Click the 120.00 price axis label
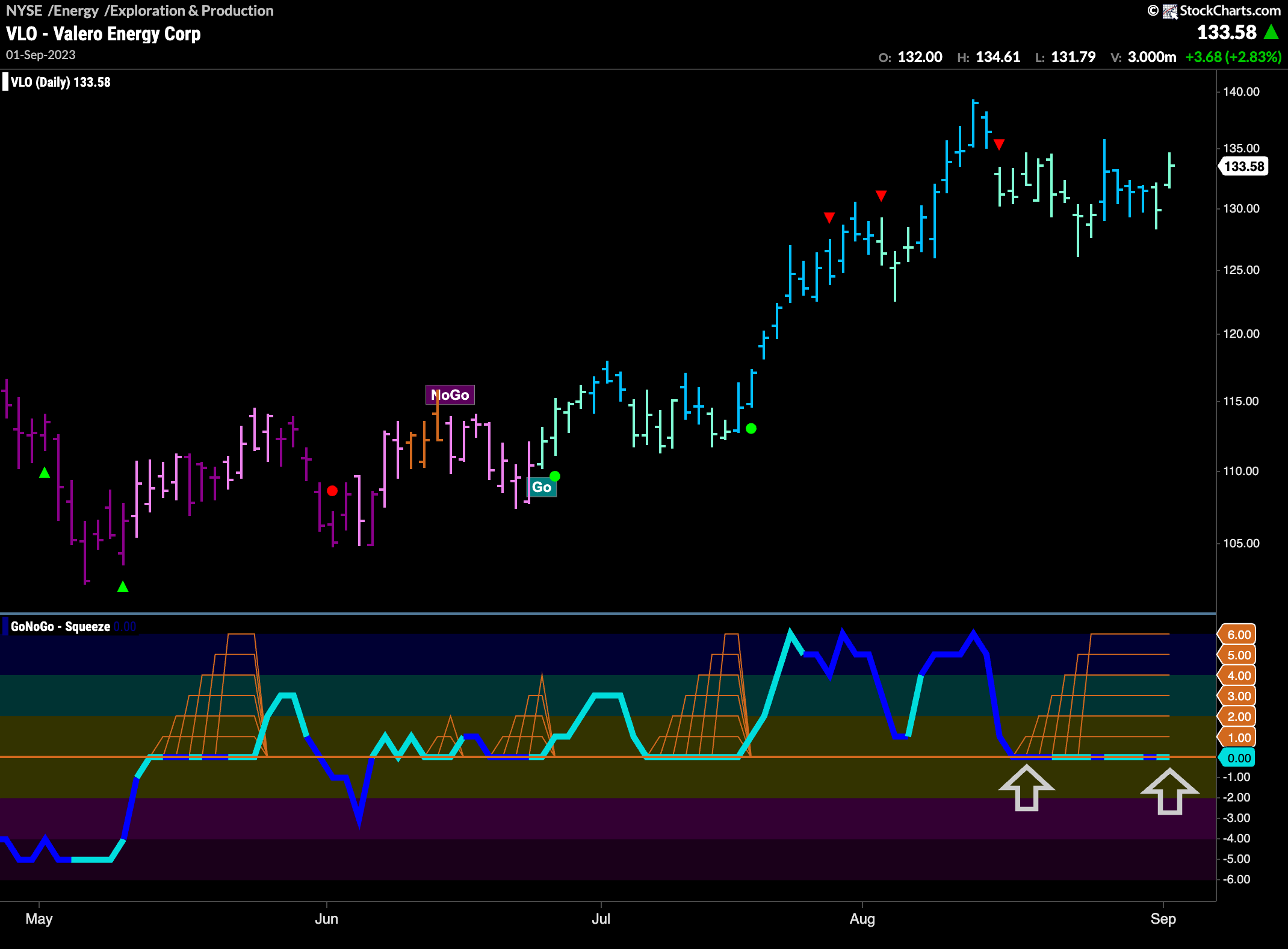The image size is (1288, 949). [1241, 334]
